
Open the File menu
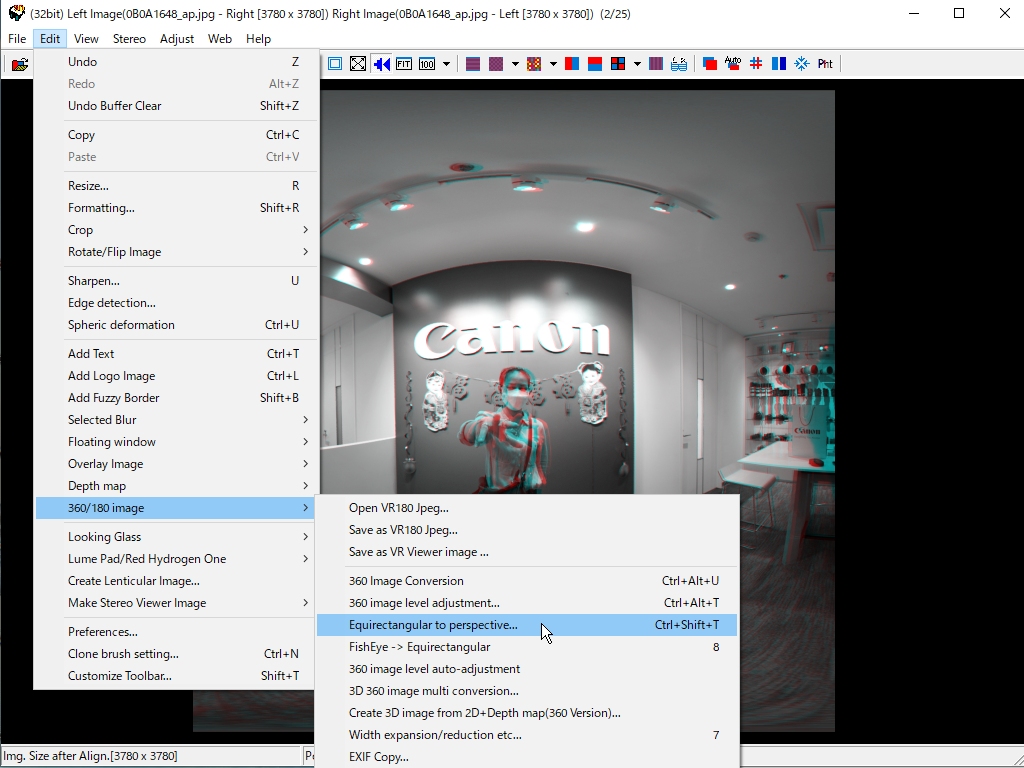[x=17, y=39]
